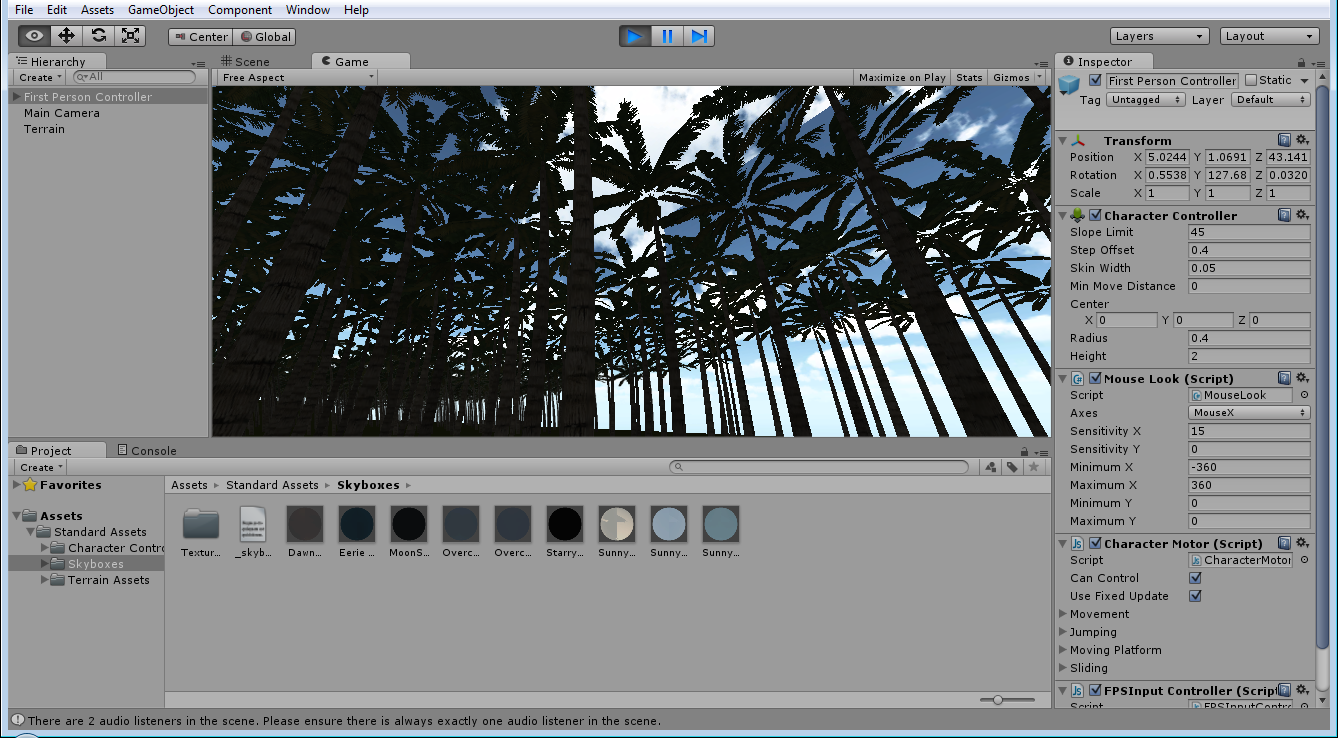Image resolution: width=1338 pixels, height=738 pixels.
Task: Expand the Moving Platform section
Action: [x=1063, y=650]
